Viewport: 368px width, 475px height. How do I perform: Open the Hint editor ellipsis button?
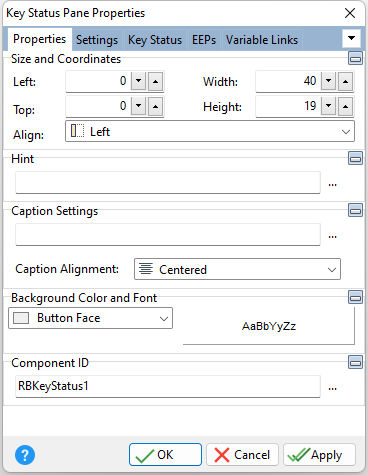[x=333, y=184]
